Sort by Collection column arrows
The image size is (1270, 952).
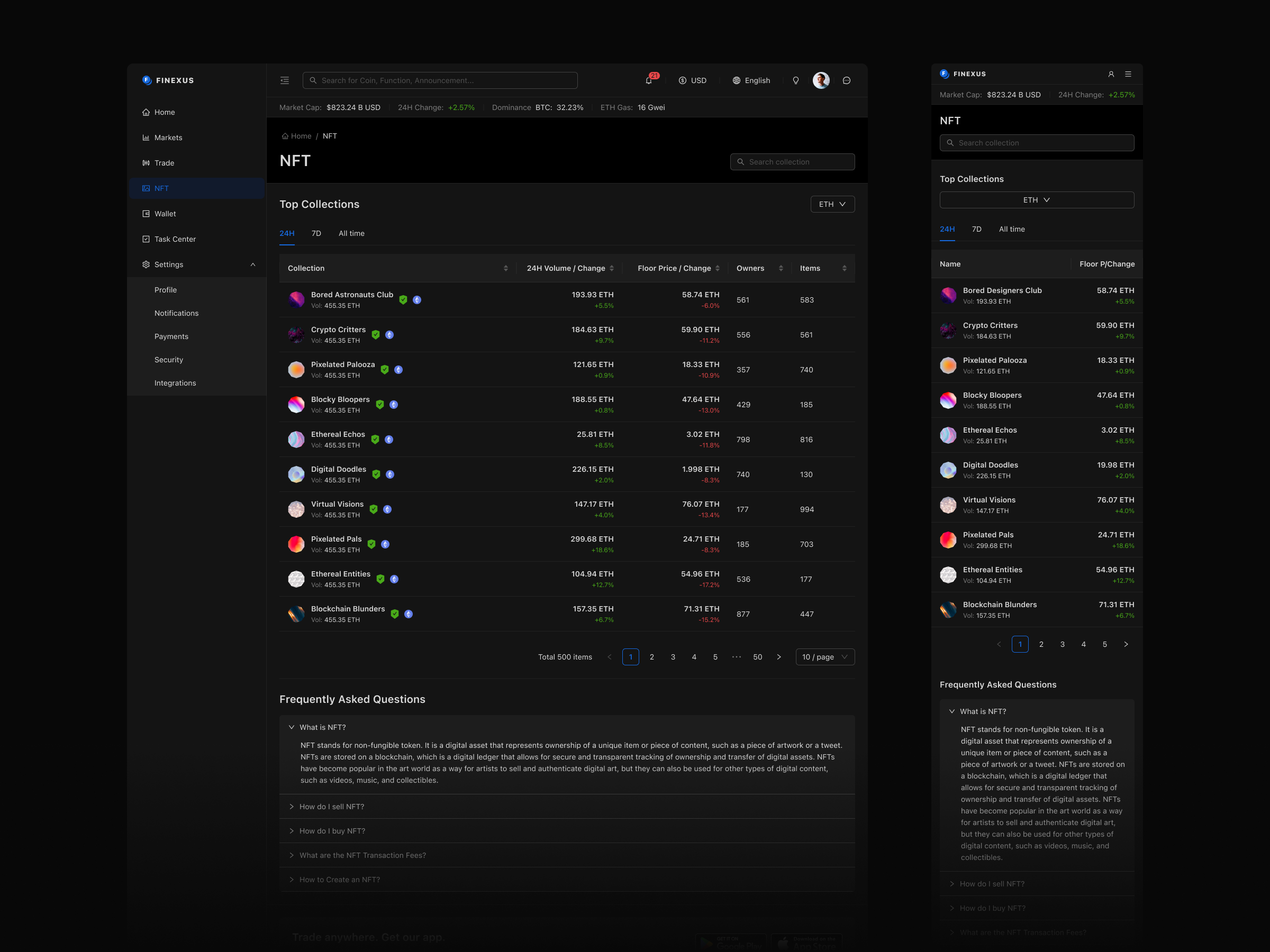tap(505, 268)
